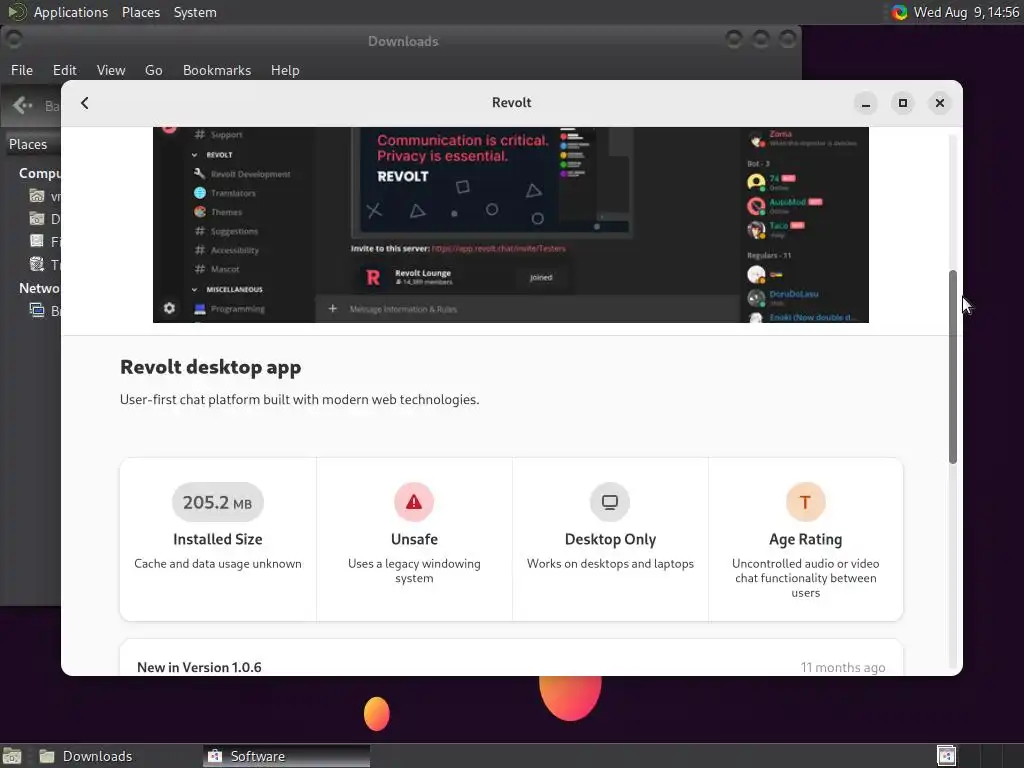Open the File menu in Downloads window

pos(22,70)
